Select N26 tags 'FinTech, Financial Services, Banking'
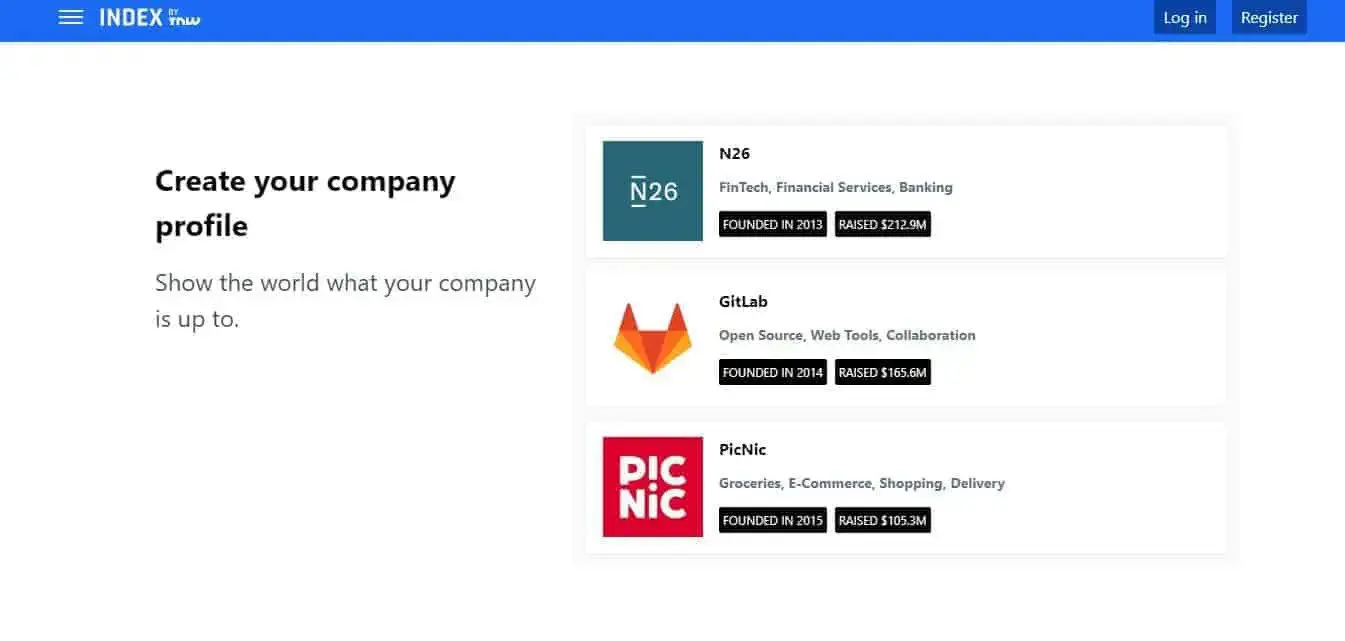 coord(835,188)
